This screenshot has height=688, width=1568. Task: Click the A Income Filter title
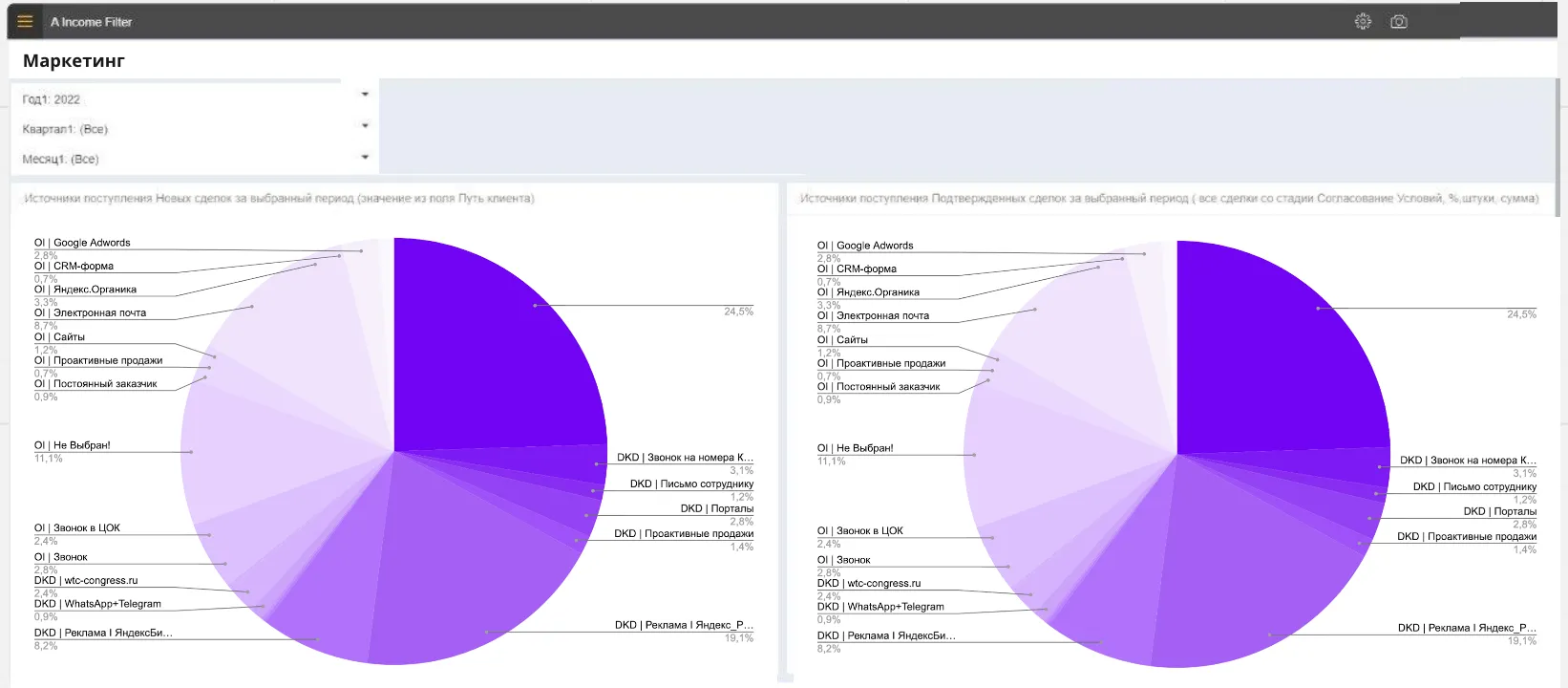coord(92,22)
